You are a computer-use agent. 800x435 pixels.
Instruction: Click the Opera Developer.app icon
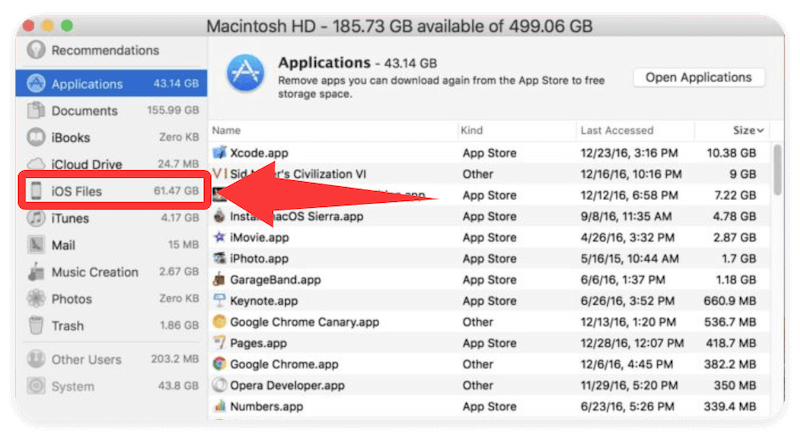pyautogui.click(x=219, y=385)
